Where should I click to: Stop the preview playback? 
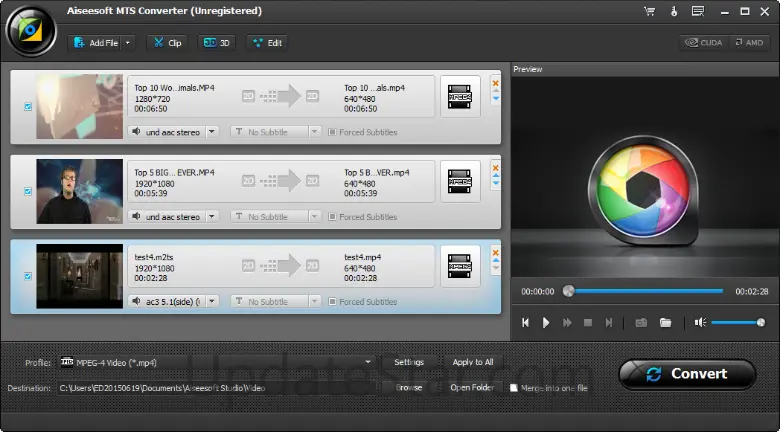(587, 323)
